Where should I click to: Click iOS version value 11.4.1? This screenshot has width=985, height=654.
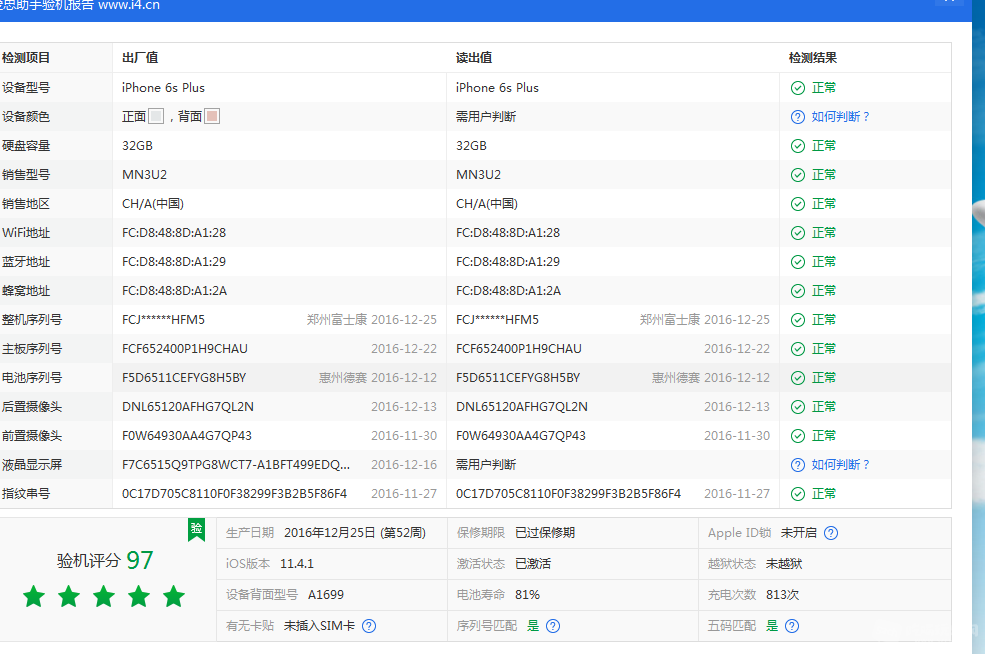click(x=297, y=564)
